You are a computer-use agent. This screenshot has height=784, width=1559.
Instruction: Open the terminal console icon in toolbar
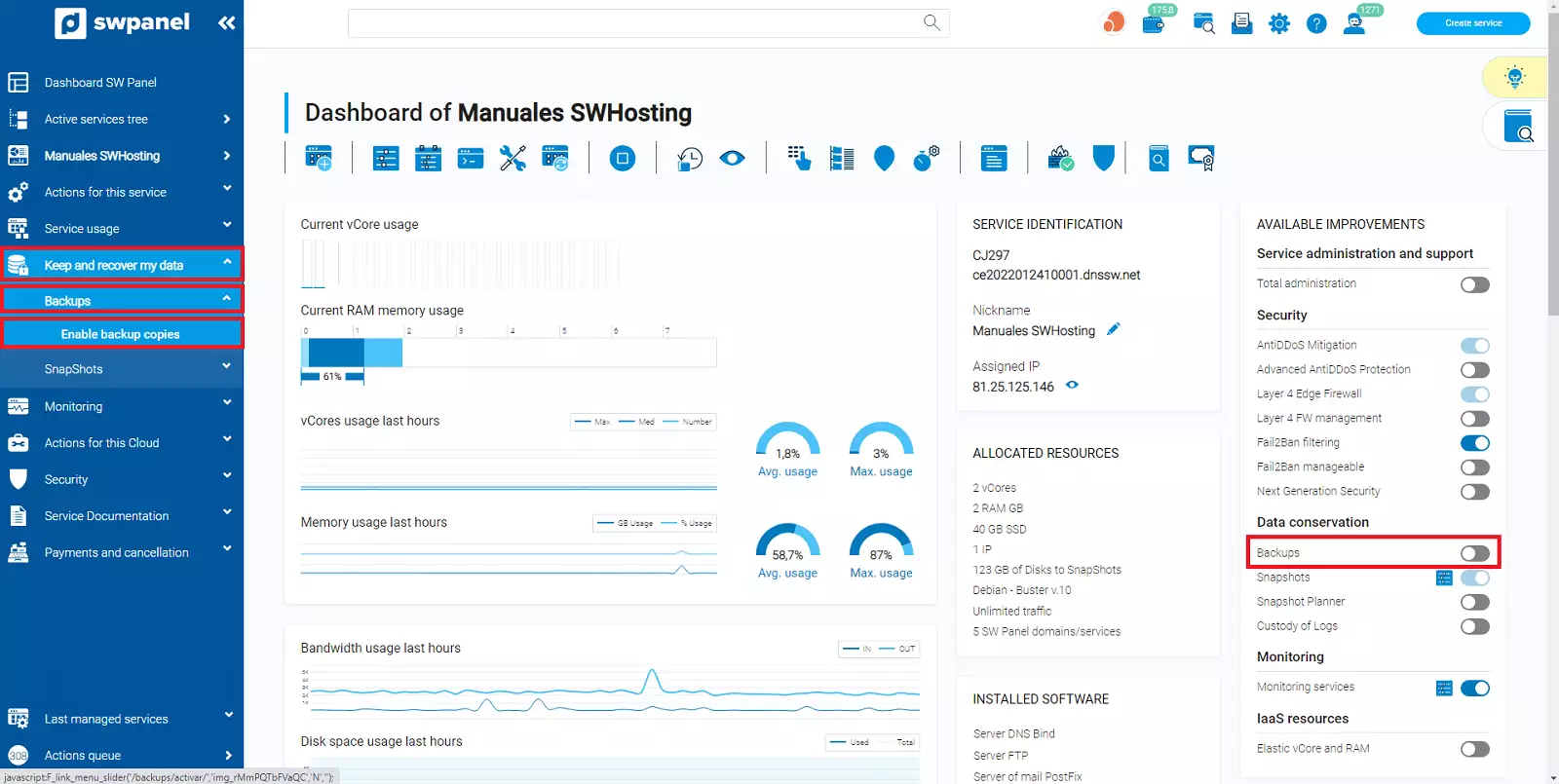click(471, 158)
